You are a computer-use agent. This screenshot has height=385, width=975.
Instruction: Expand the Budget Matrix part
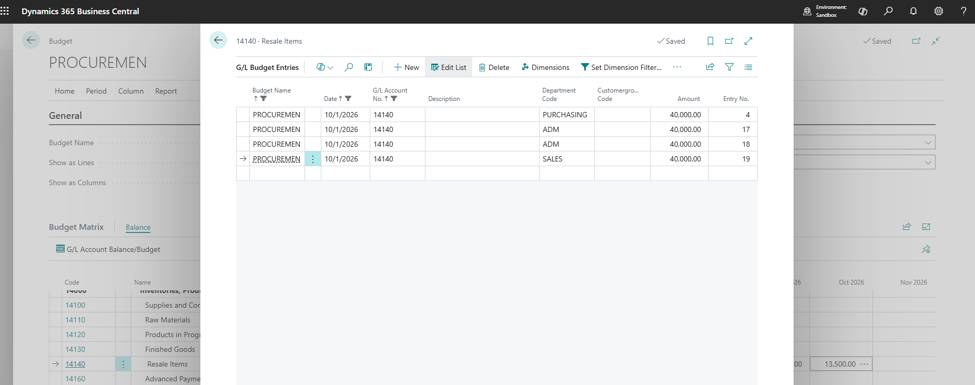point(926,227)
